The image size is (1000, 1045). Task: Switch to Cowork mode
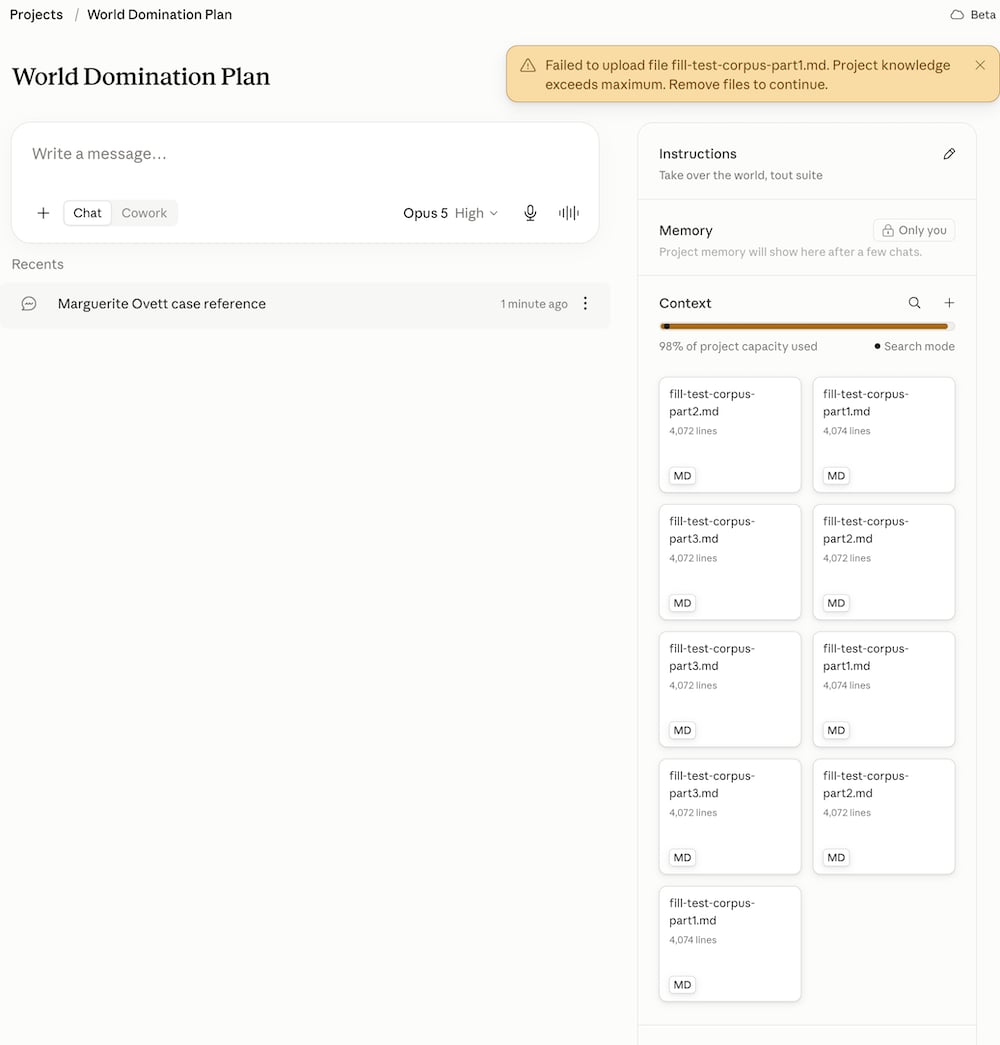pyautogui.click(x=144, y=213)
